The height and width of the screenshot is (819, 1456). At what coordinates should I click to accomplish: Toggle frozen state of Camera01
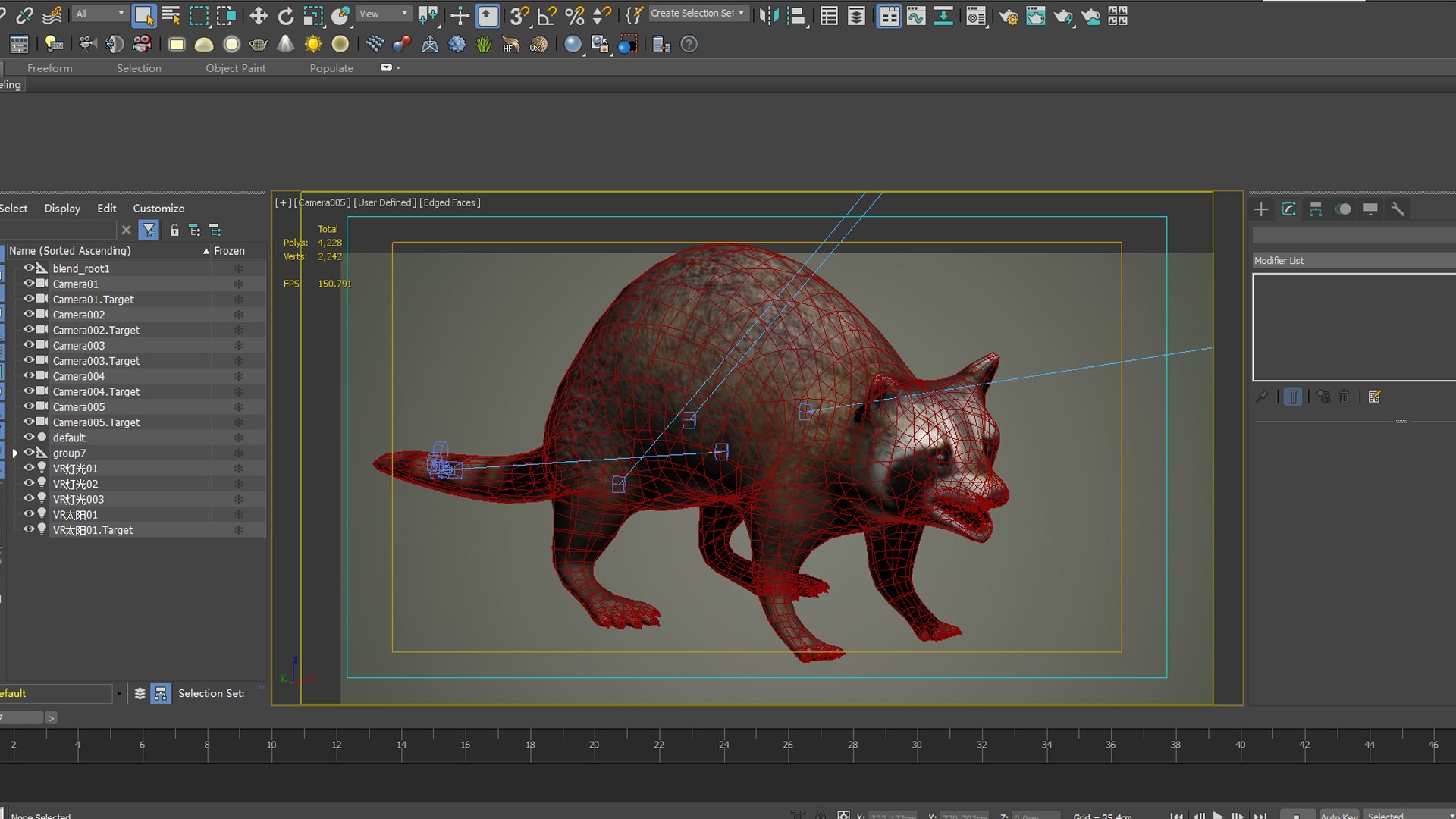[238, 284]
